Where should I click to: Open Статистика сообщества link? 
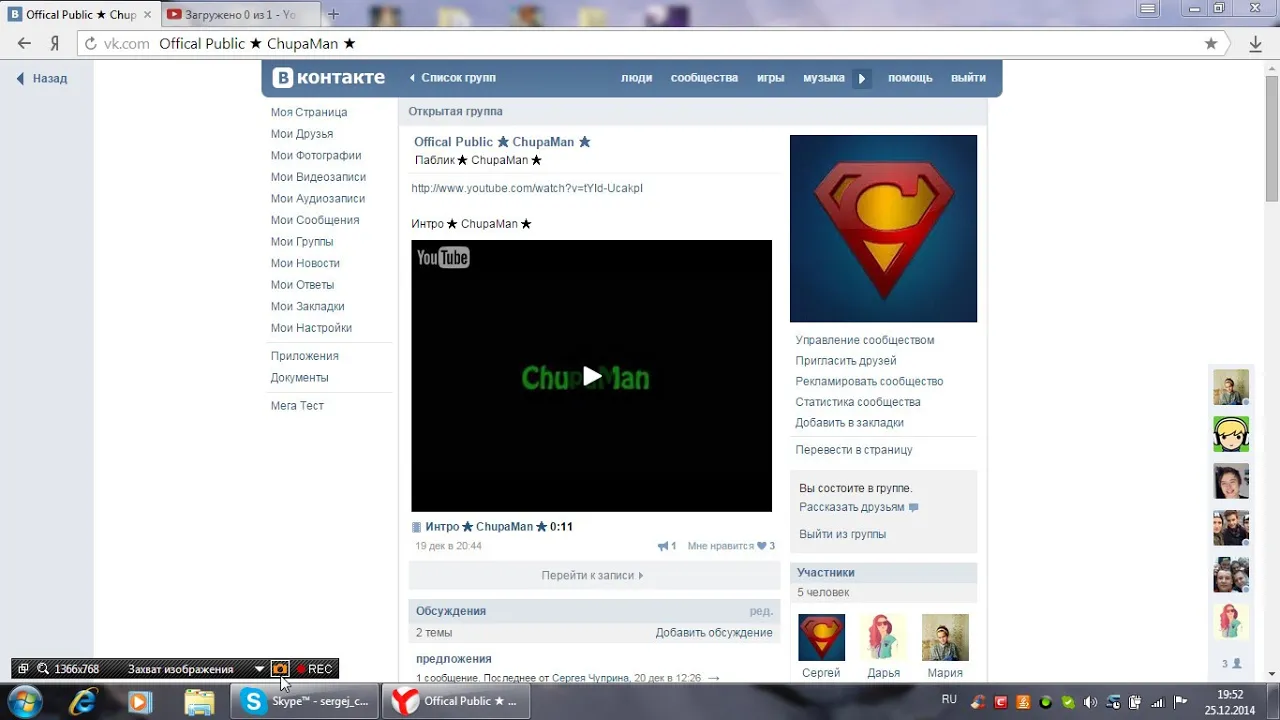pyautogui.click(x=858, y=402)
